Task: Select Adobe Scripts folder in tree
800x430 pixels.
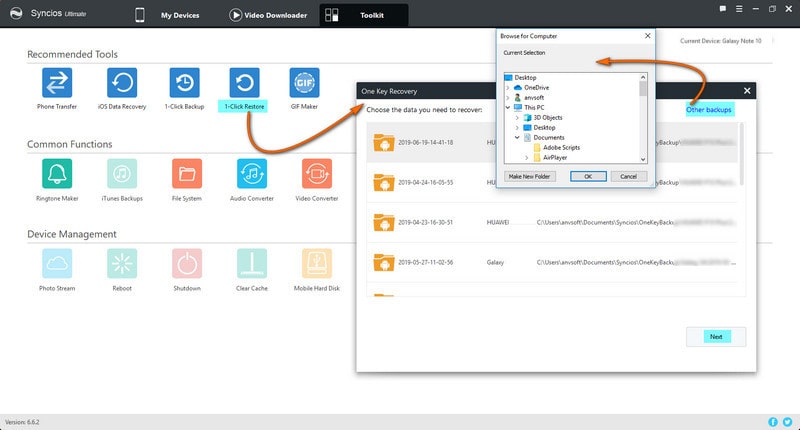Action: pyautogui.click(x=561, y=147)
